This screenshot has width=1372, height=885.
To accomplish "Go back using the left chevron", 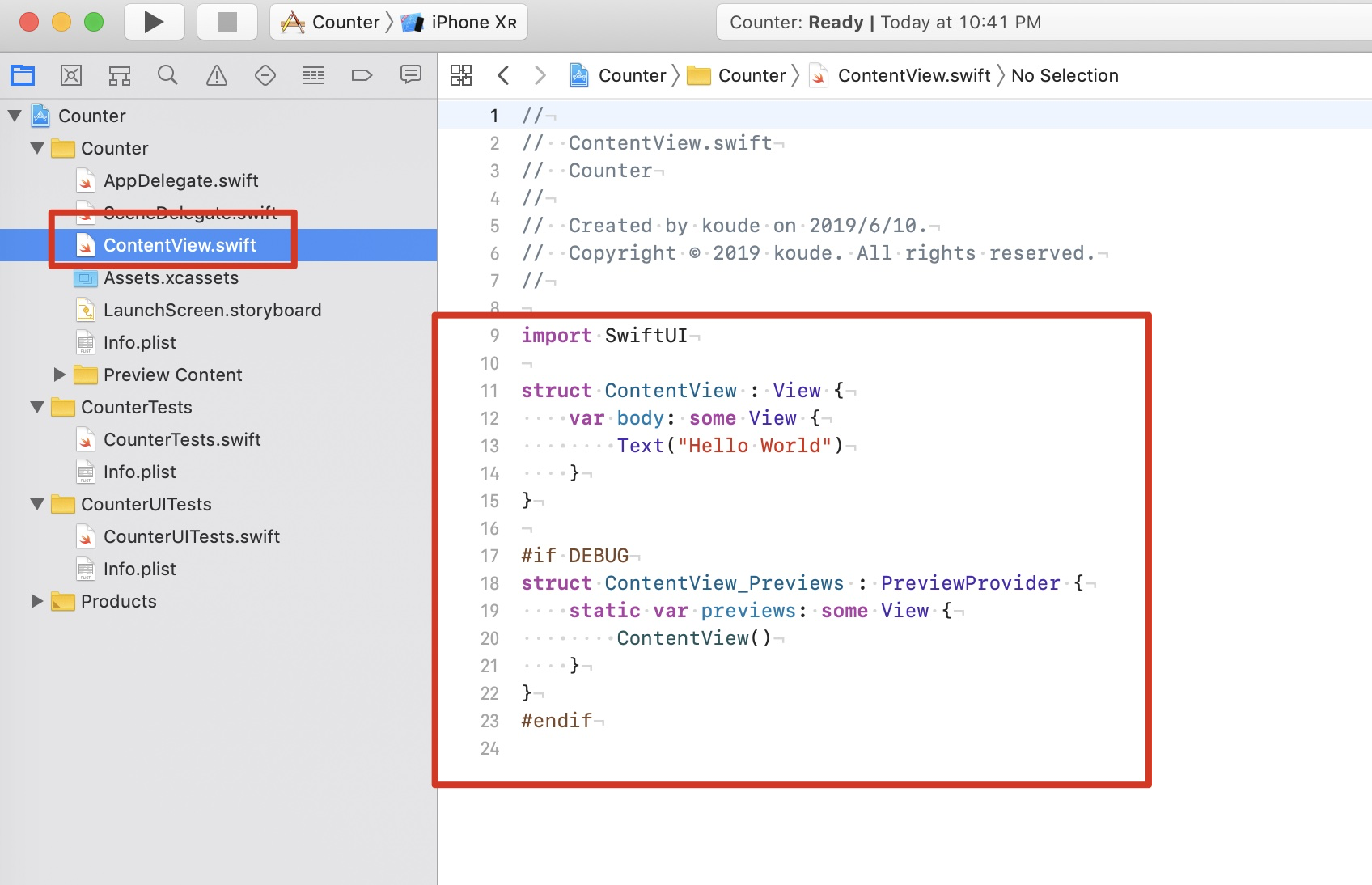I will tap(503, 75).
